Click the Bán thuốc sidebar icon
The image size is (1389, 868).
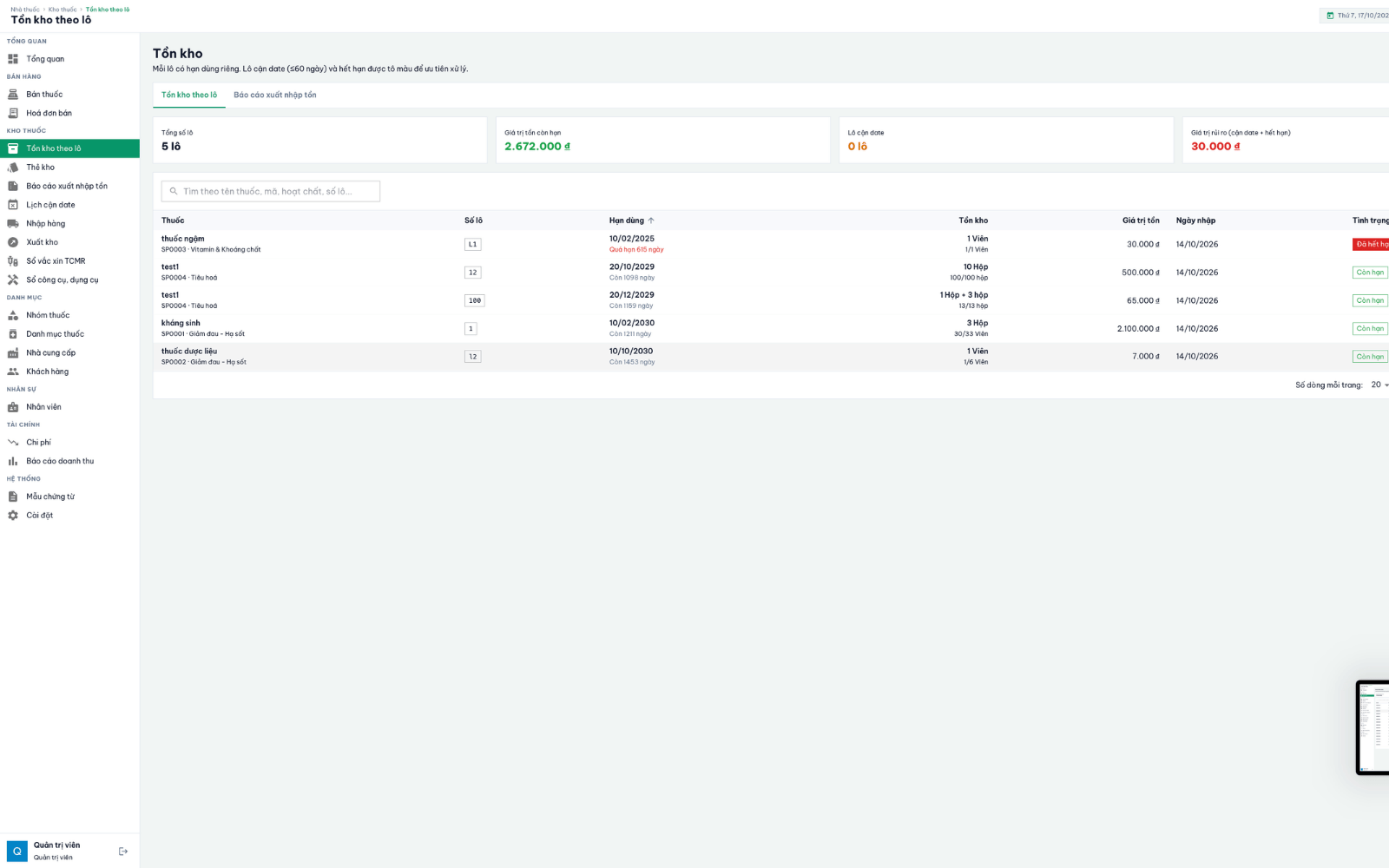point(13,95)
